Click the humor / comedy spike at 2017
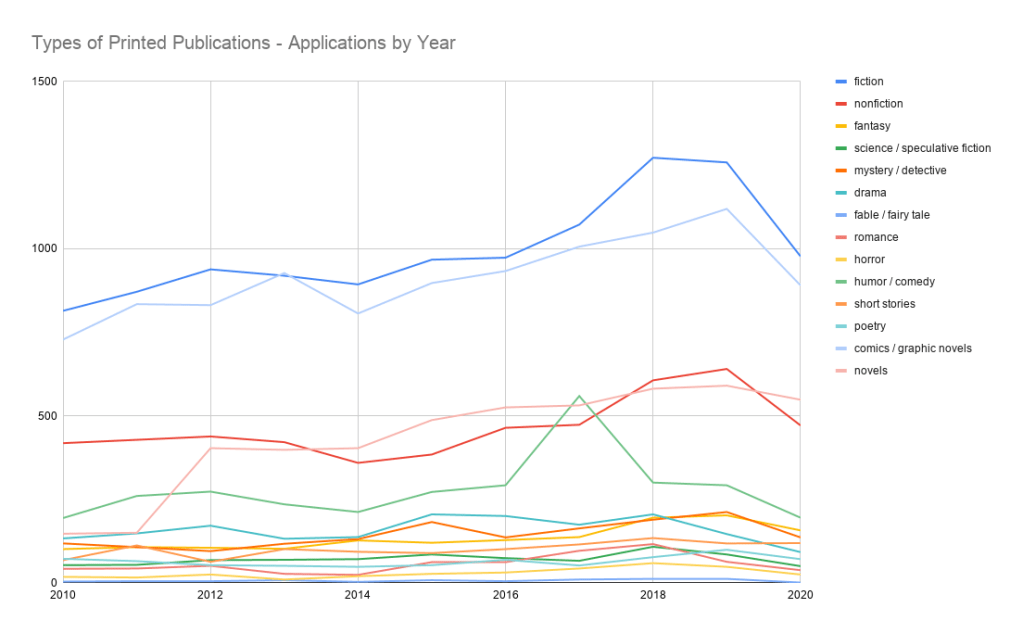Viewport: 1023px width, 633px height. 579,396
